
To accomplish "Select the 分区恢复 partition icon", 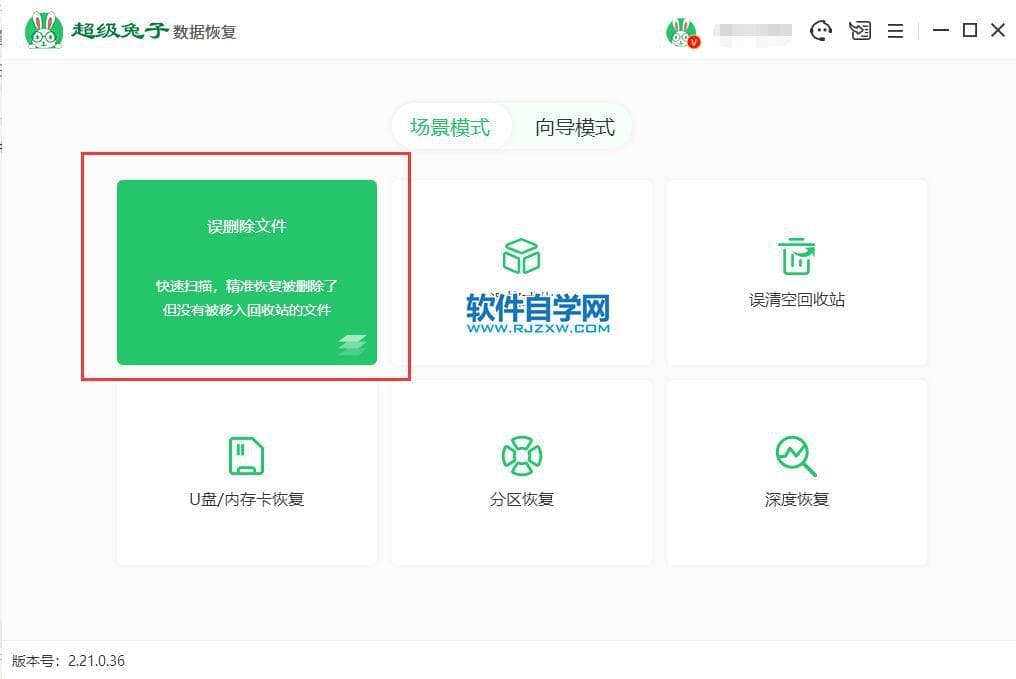I will (521, 456).
